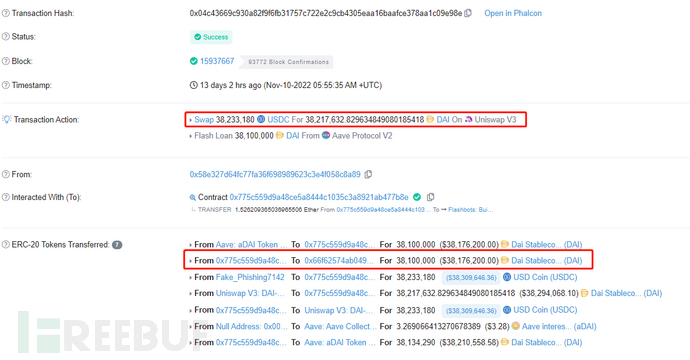
Task: Click help icon beside Interacted With (To)
Action: (6, 197)
